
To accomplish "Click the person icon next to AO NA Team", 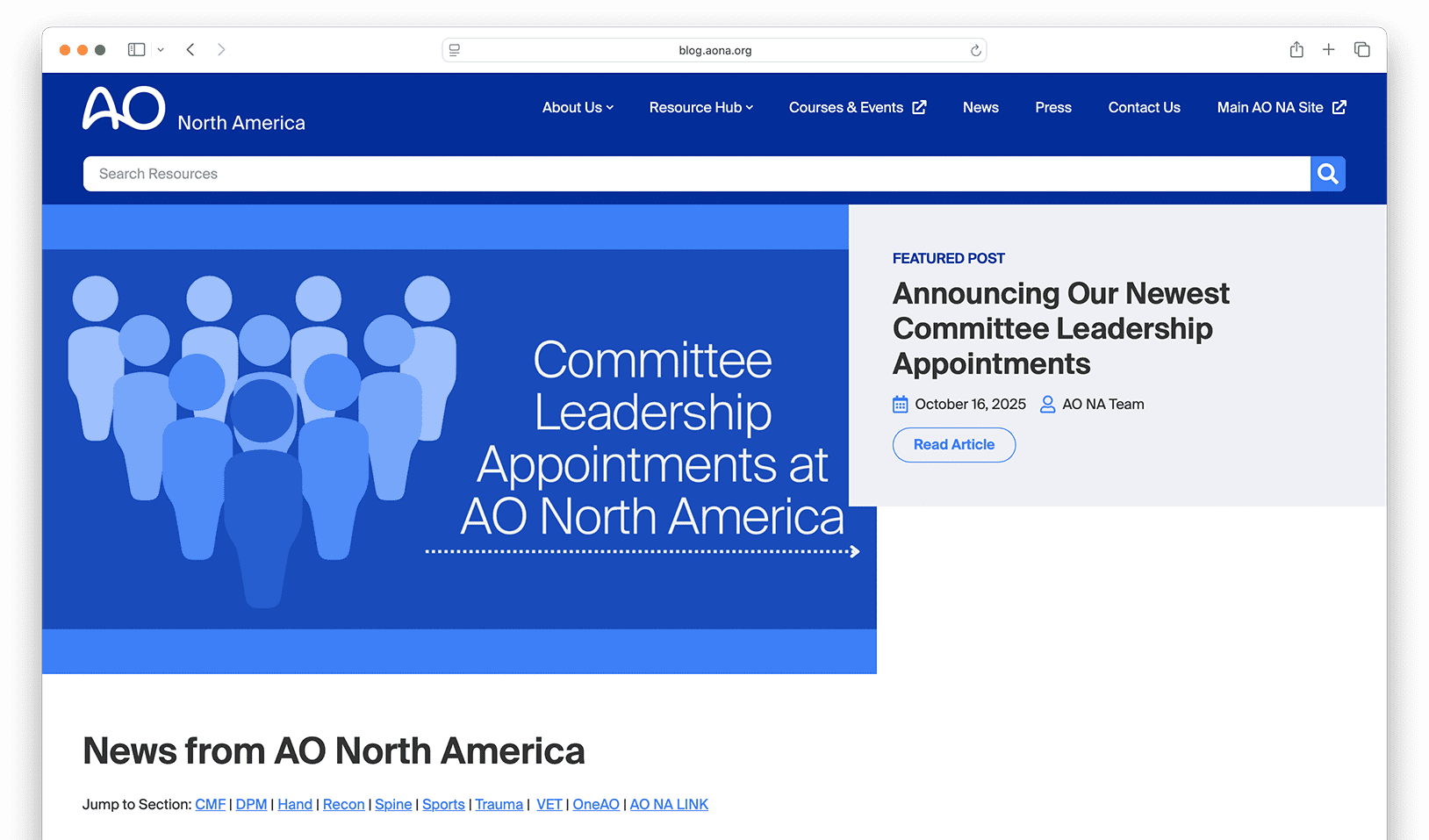I will 1046,404.
